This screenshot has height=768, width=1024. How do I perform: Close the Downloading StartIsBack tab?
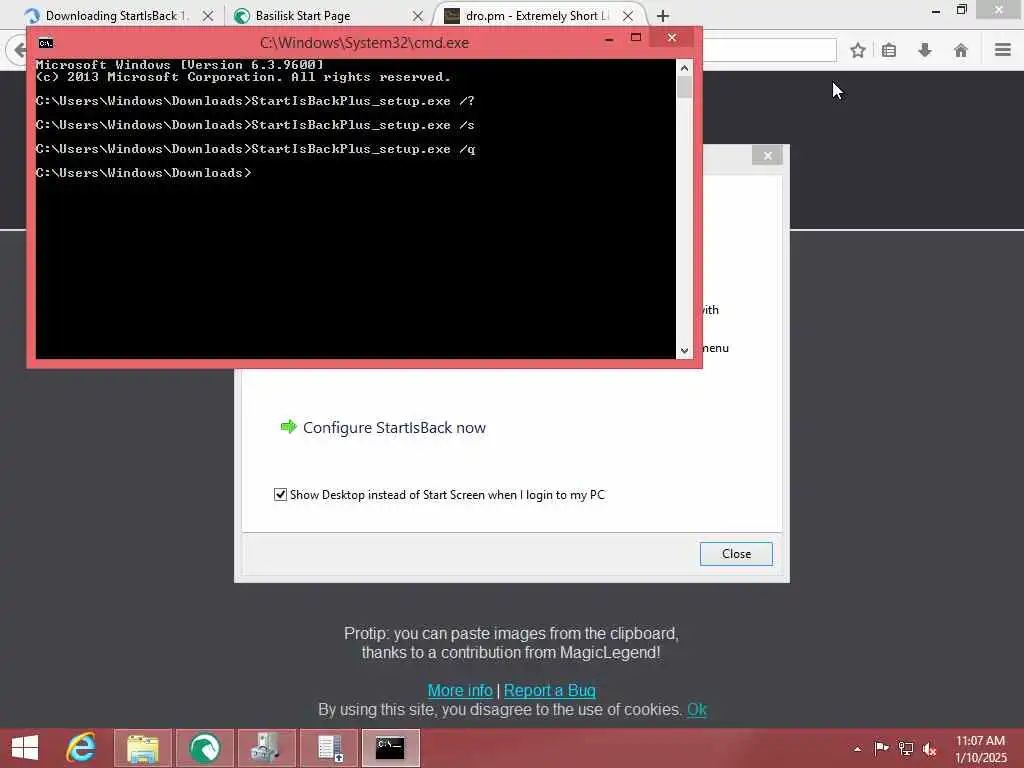click(x=208, y=16)
